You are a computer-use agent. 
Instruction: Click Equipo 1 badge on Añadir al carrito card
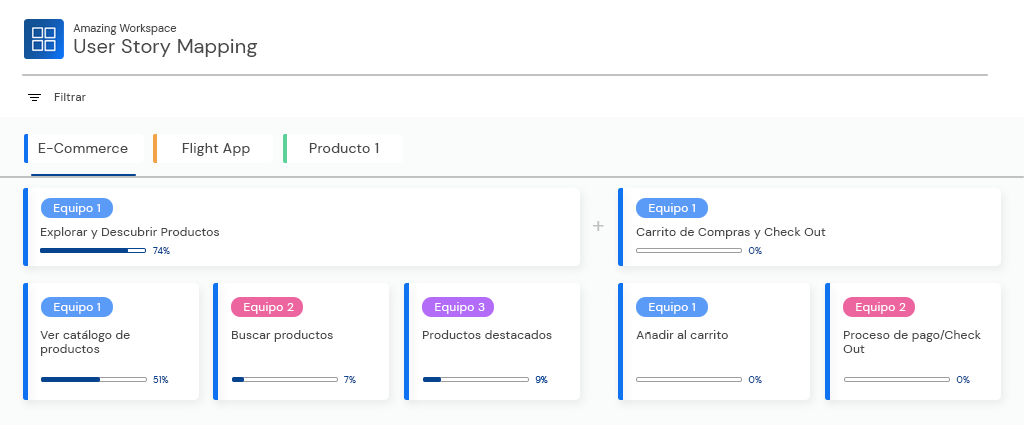point(672,307)
